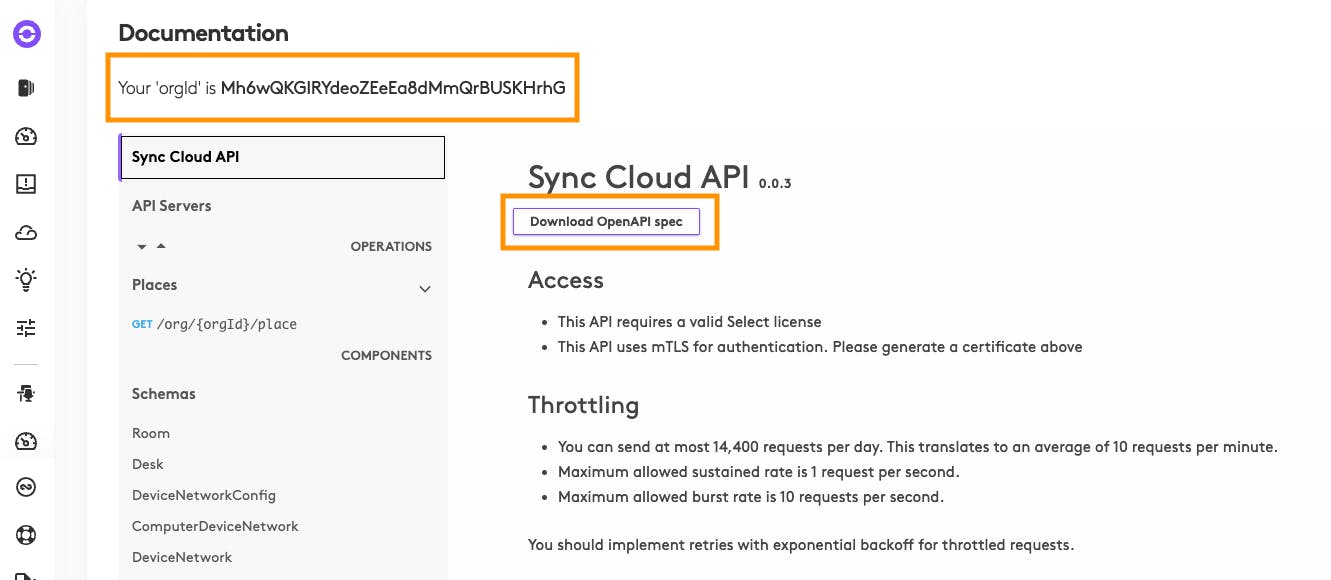The width and height of the screenshot is (1331, 580).
Task: Open the lifebuoy support icon
Action: coord(27,535)
